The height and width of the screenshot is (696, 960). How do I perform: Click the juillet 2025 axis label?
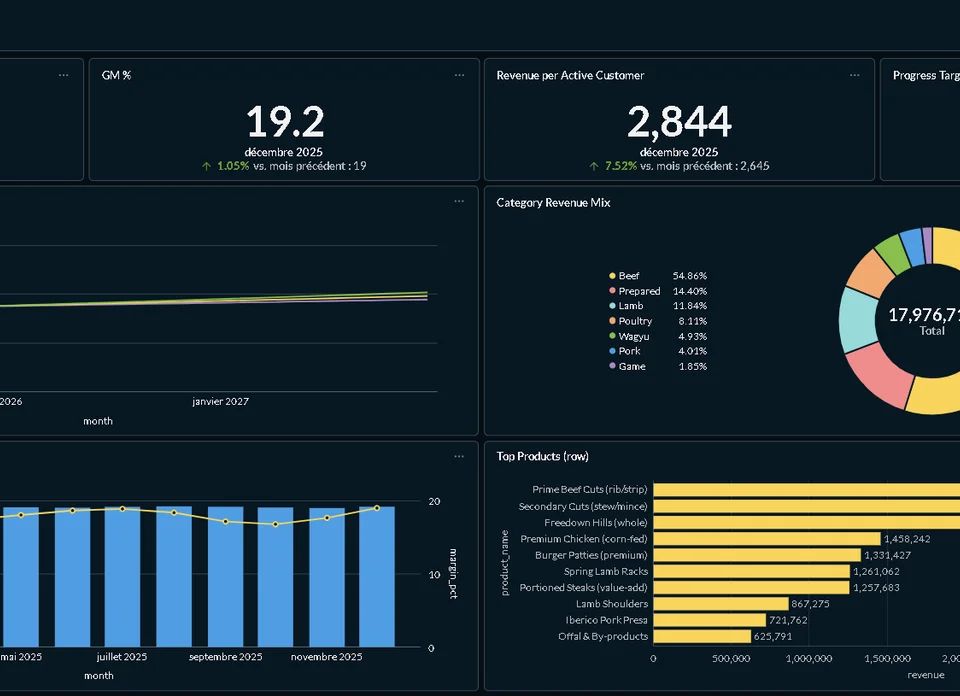pyautogui.click(x=122, y=657)
